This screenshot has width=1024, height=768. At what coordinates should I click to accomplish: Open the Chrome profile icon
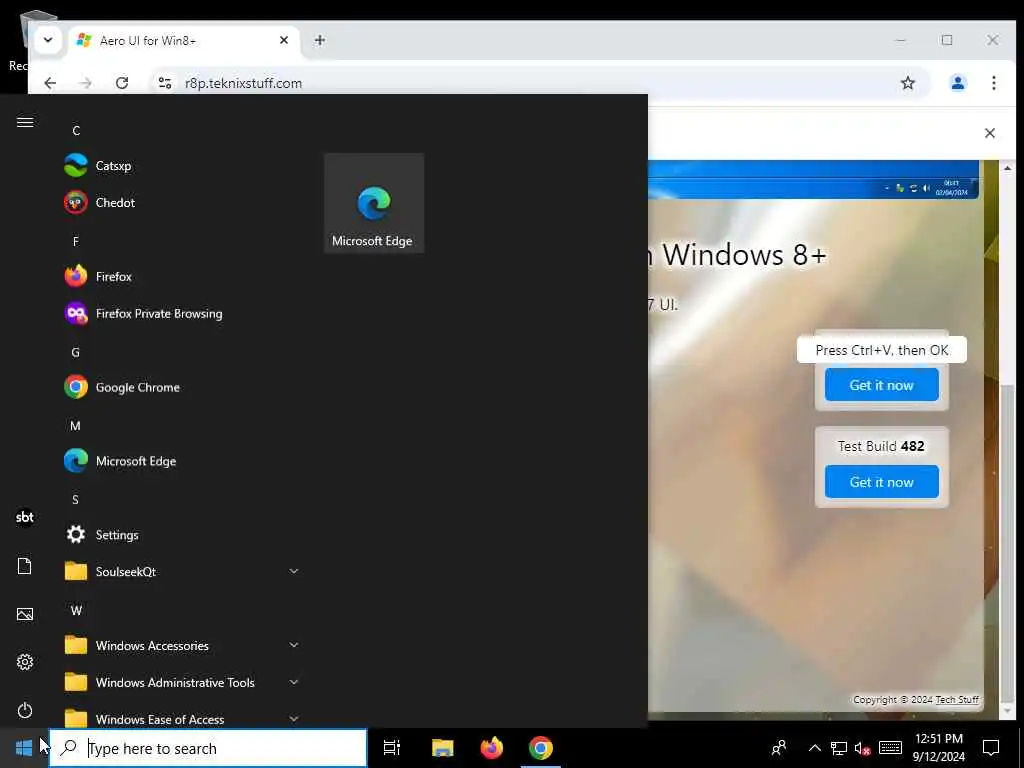point(957,83)
